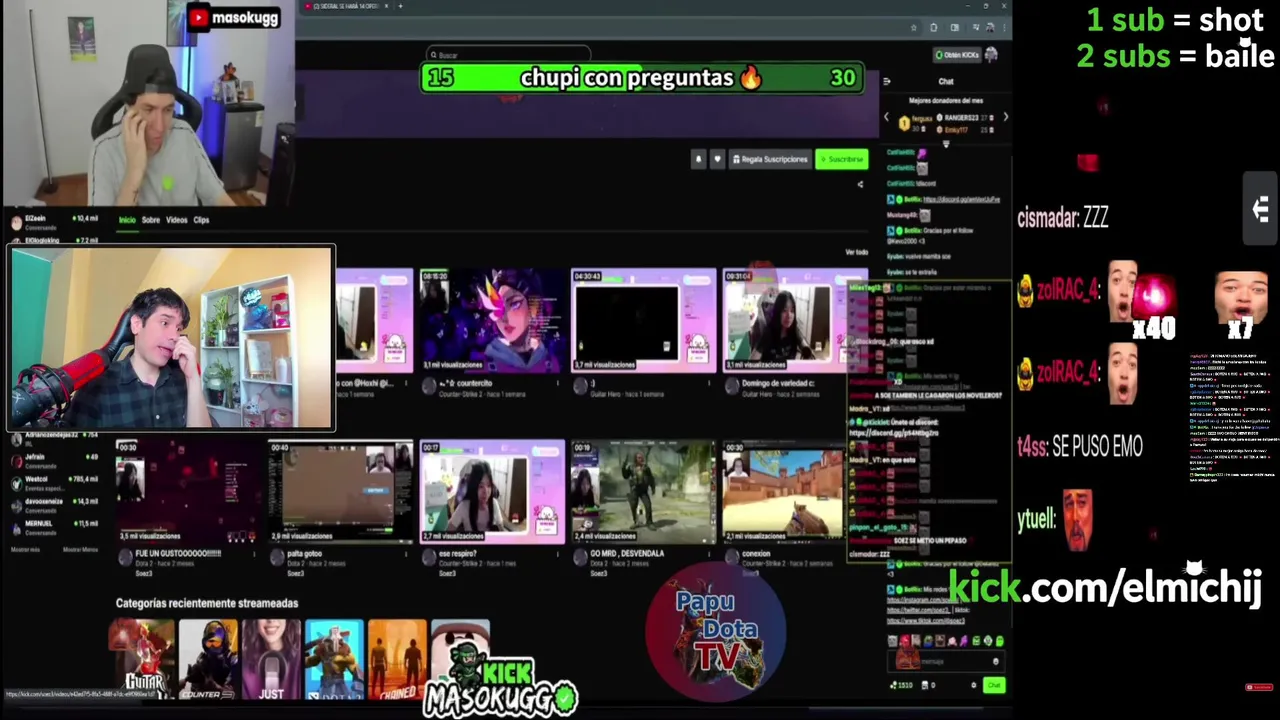Click the chat message input field
Viewport: 1280px width, 720px height.
(945, 661)
